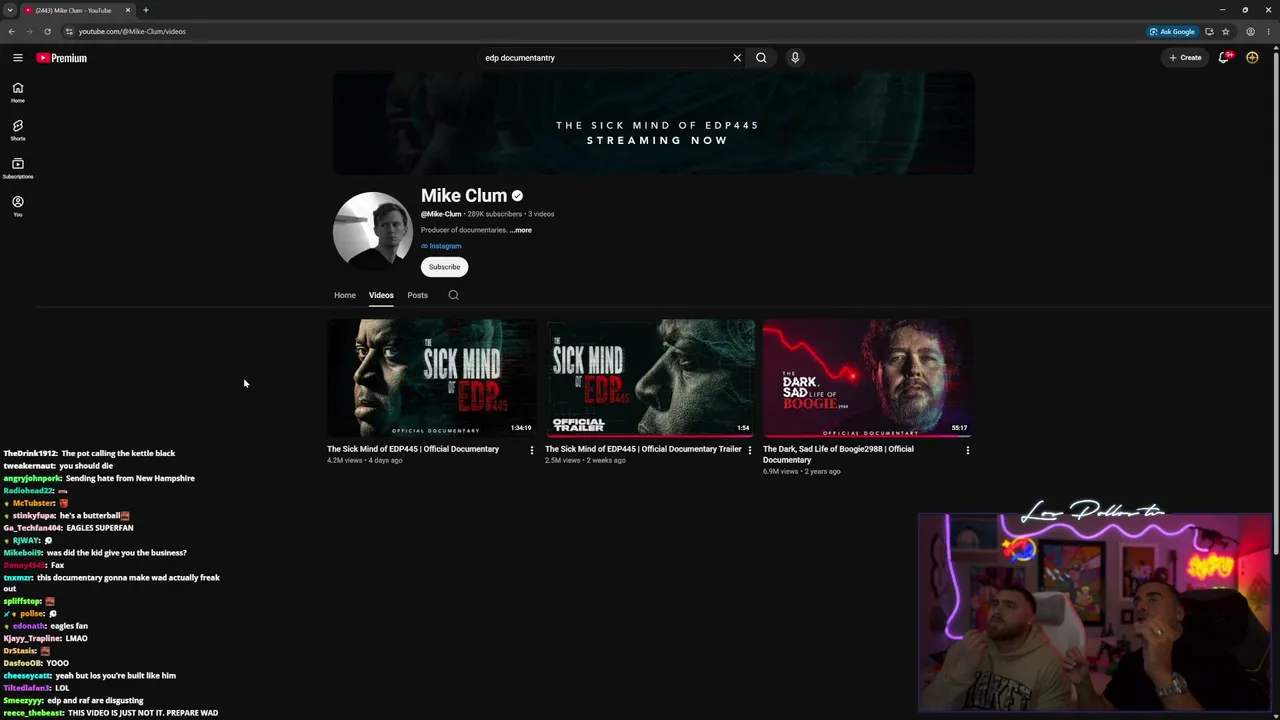Open options menu for Boogie2988 documentary
Screen dimensions: 1280x720
tap(967, 450)
